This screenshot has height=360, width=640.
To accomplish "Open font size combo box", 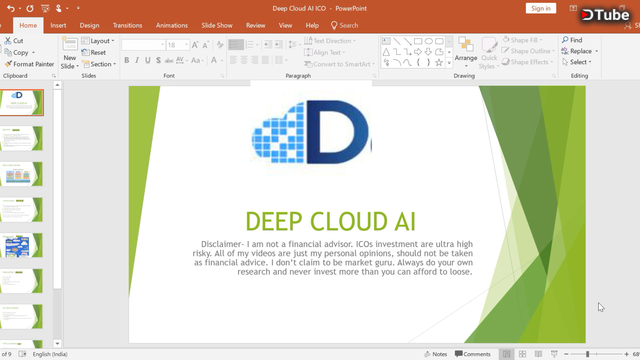I will pos(178,45).
